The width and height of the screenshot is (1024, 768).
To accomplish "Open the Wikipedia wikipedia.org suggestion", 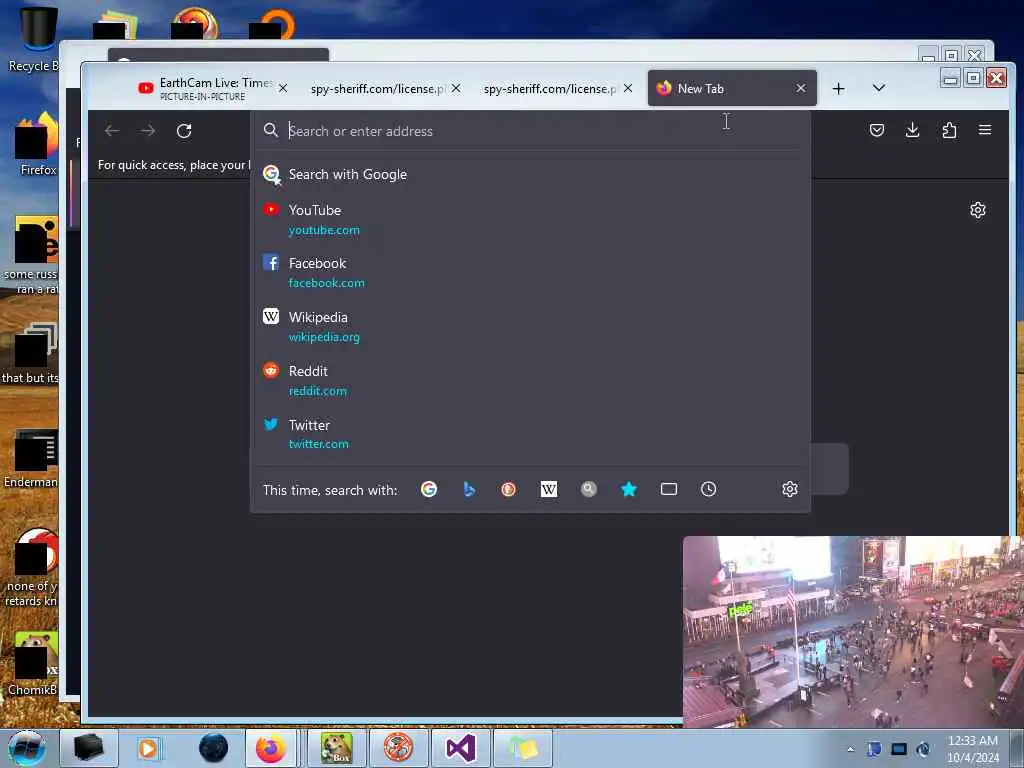I will point(530,327).
